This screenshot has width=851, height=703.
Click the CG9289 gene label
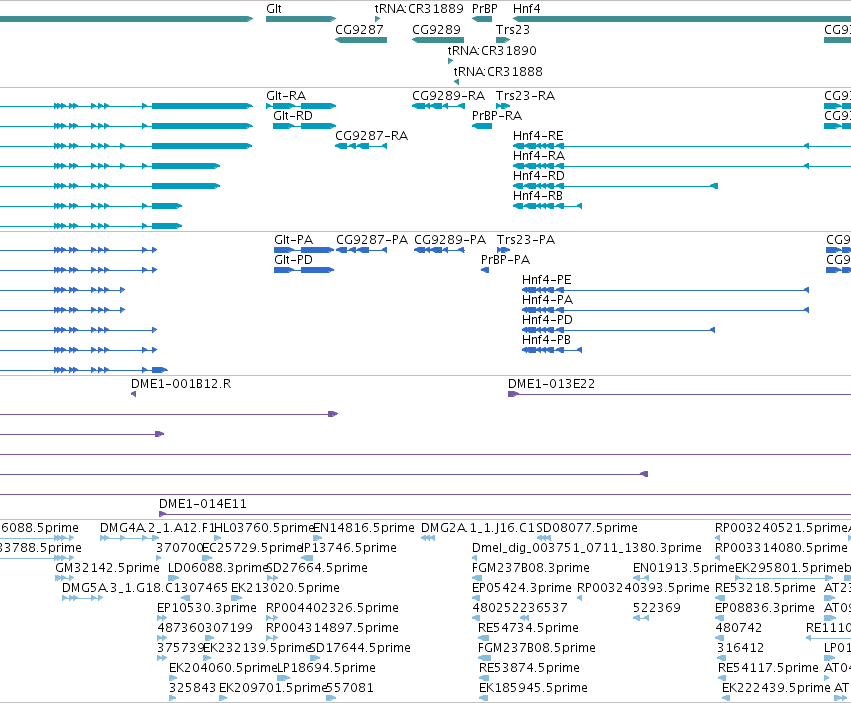tap(436, 29)
